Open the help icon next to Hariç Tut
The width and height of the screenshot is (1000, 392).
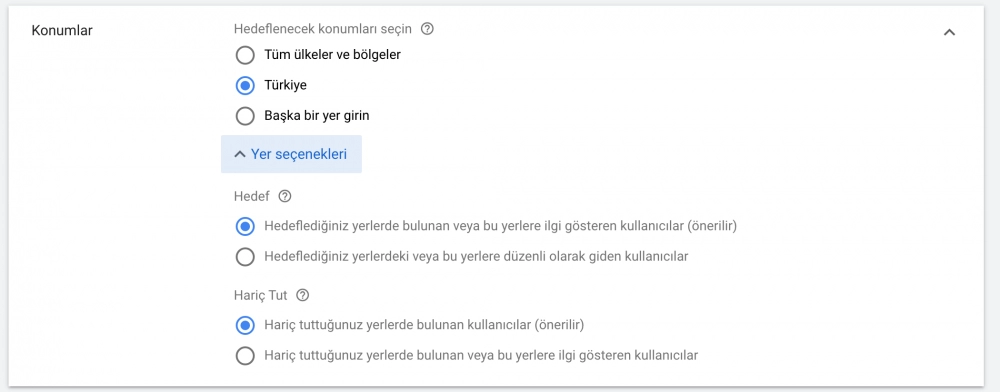[x=303, y=296]
